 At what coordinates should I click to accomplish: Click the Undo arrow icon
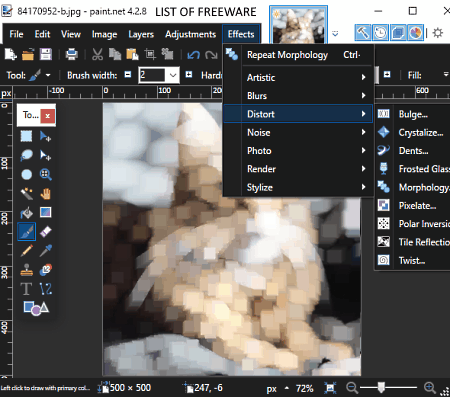pyautogui.click(x=193, y=54)
